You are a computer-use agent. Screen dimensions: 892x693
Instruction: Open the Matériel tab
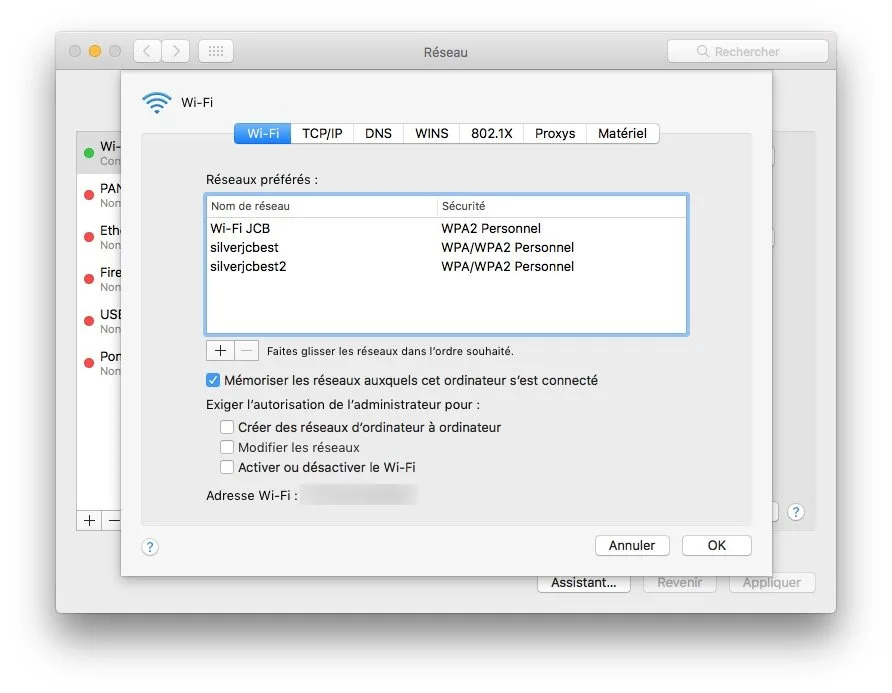622,133
